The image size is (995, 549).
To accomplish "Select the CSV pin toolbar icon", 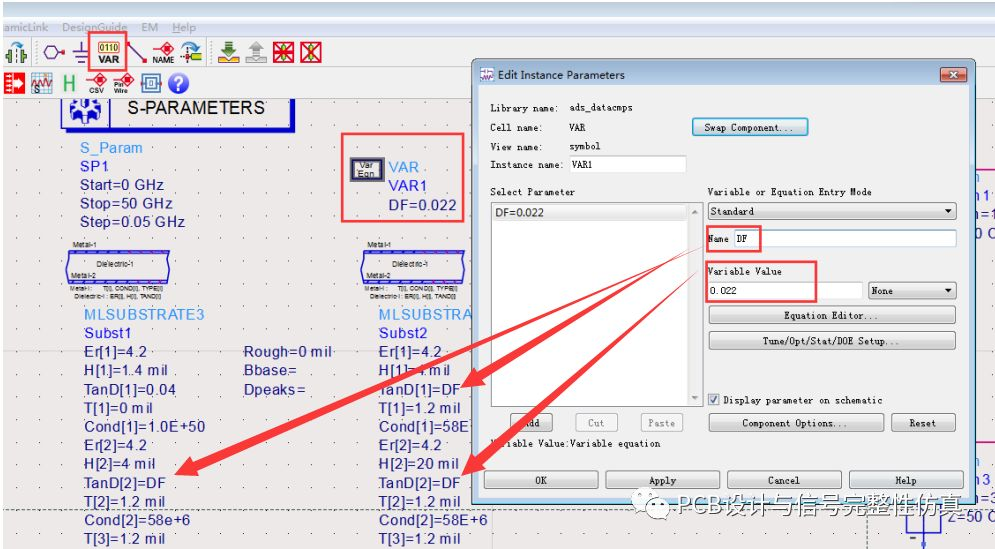I will pyautogui.click(x=96, y=83).
